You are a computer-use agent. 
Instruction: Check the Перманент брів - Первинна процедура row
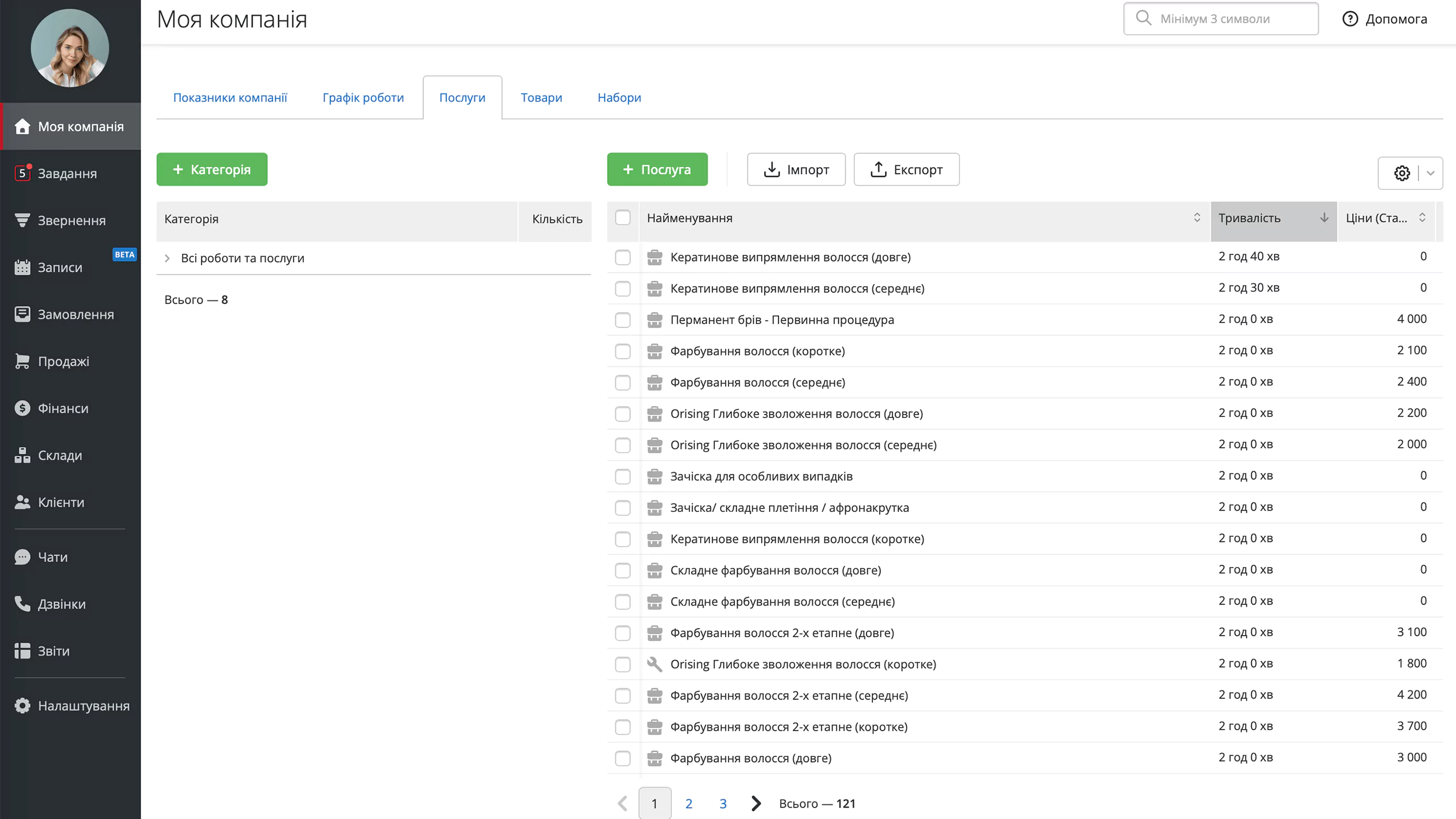point(623,320)
